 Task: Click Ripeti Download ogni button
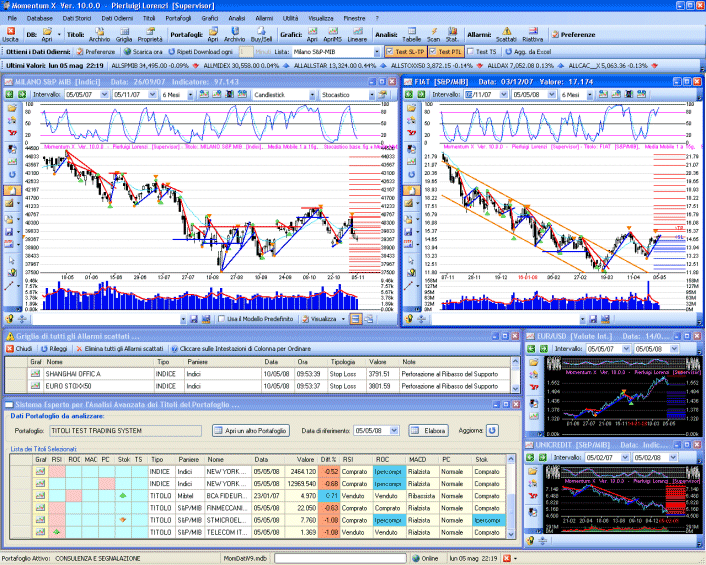[200, 52]
